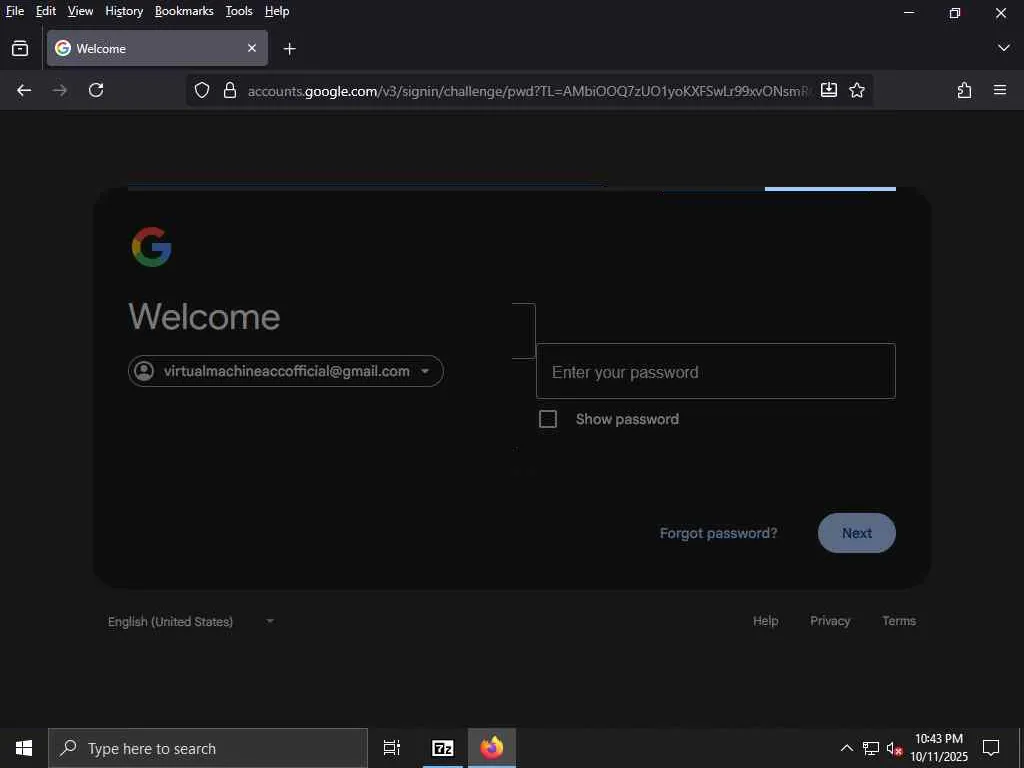Expand the English (United States) language dropdown
Image resolution: width=1024 pixels, height=768 pixels.
tap(191, 621)
